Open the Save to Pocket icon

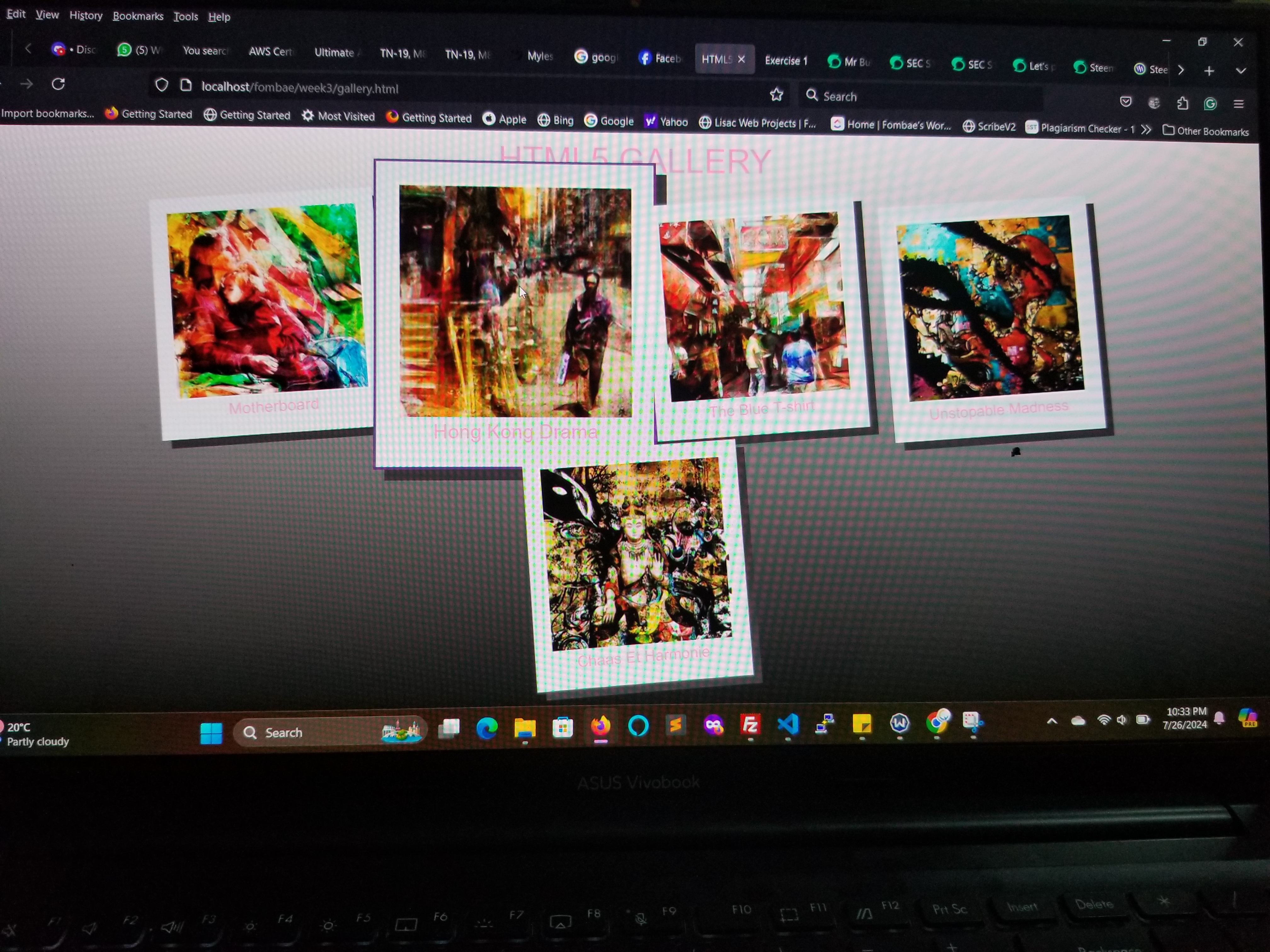point(1125,102)
